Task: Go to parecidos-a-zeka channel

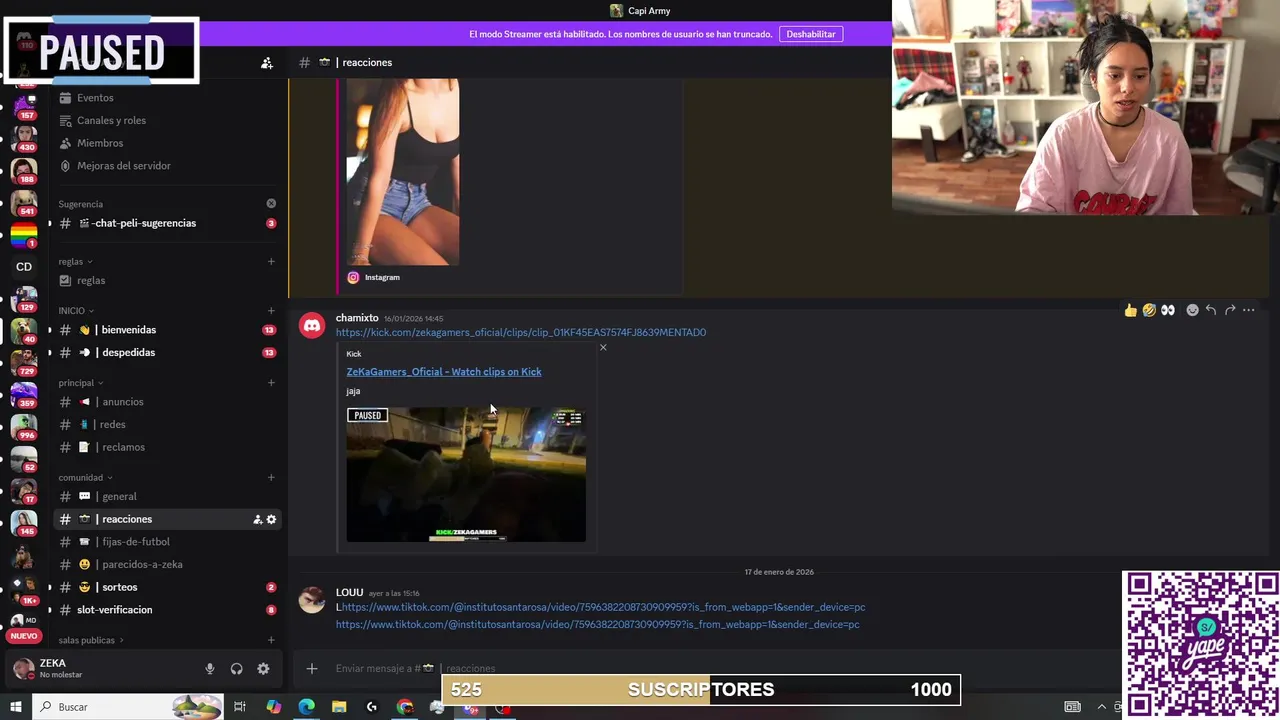Action: click(x=166, y=564)
